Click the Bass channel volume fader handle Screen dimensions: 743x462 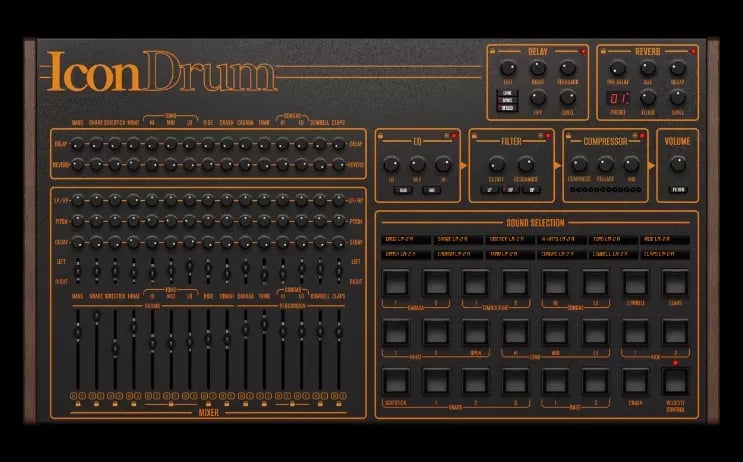tap(78, 332)
